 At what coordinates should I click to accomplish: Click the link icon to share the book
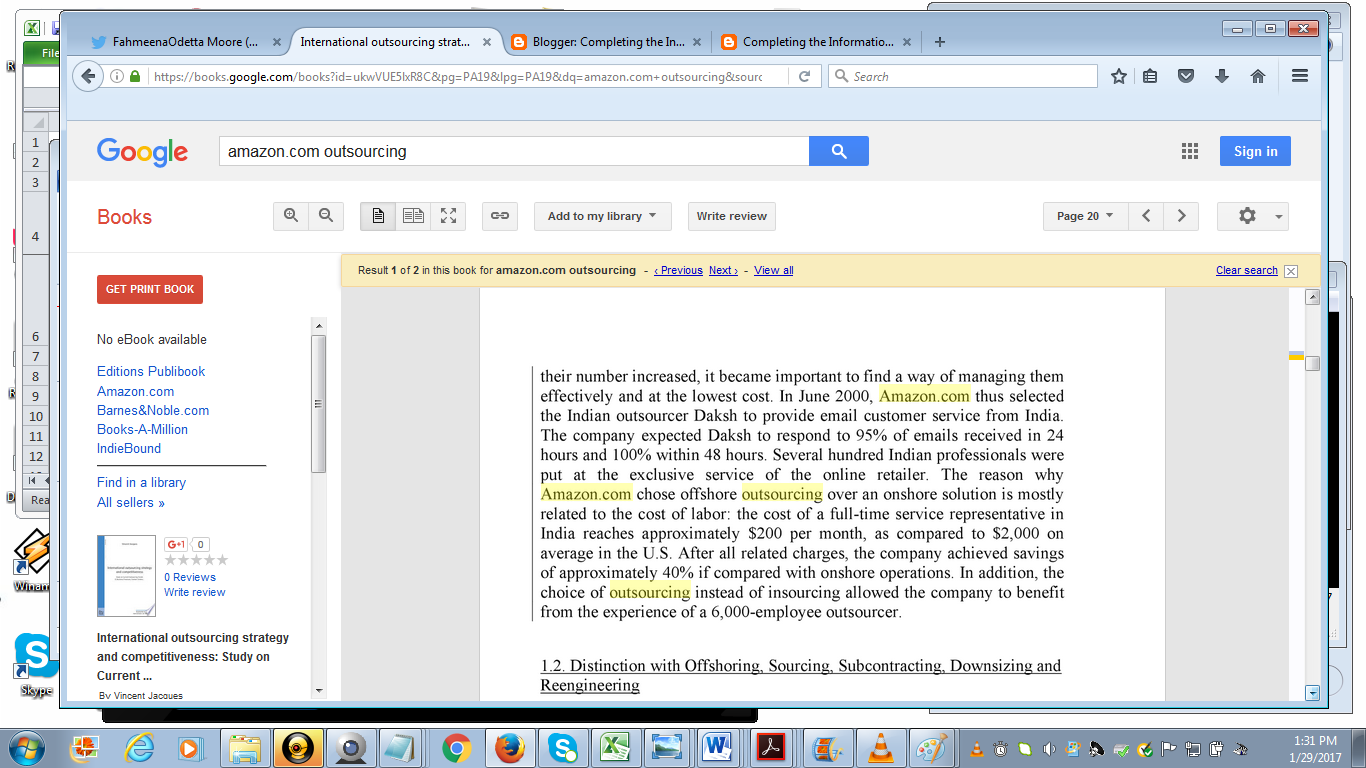point(500,216)
